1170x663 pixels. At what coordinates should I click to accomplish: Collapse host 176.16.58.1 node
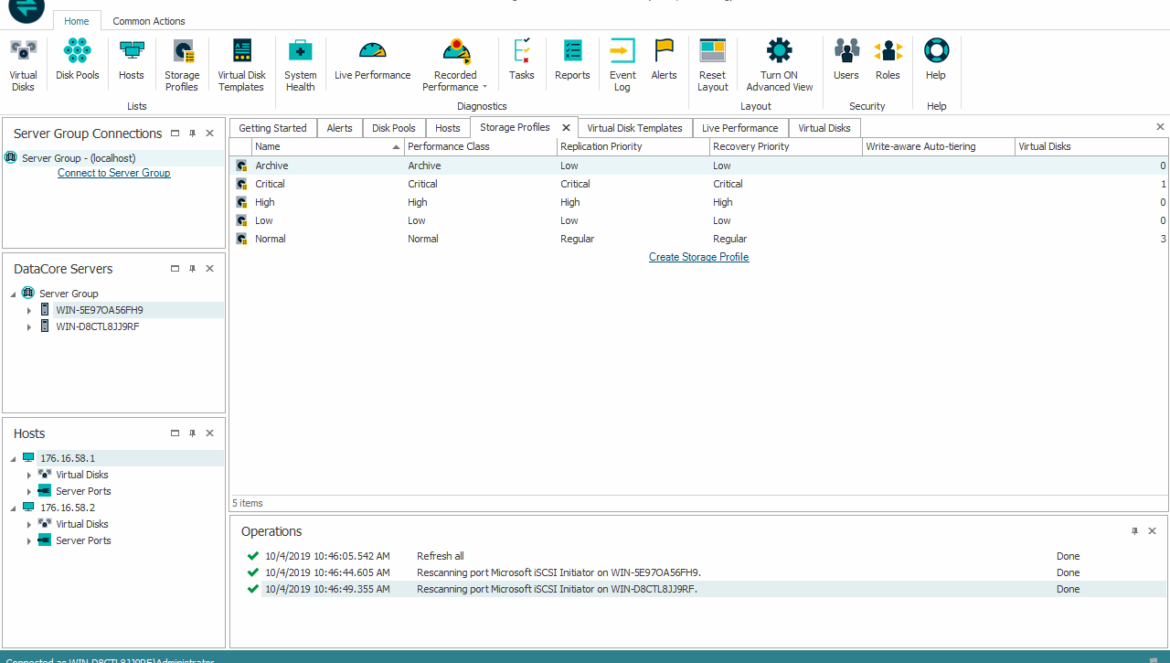(x=13, y=459)
